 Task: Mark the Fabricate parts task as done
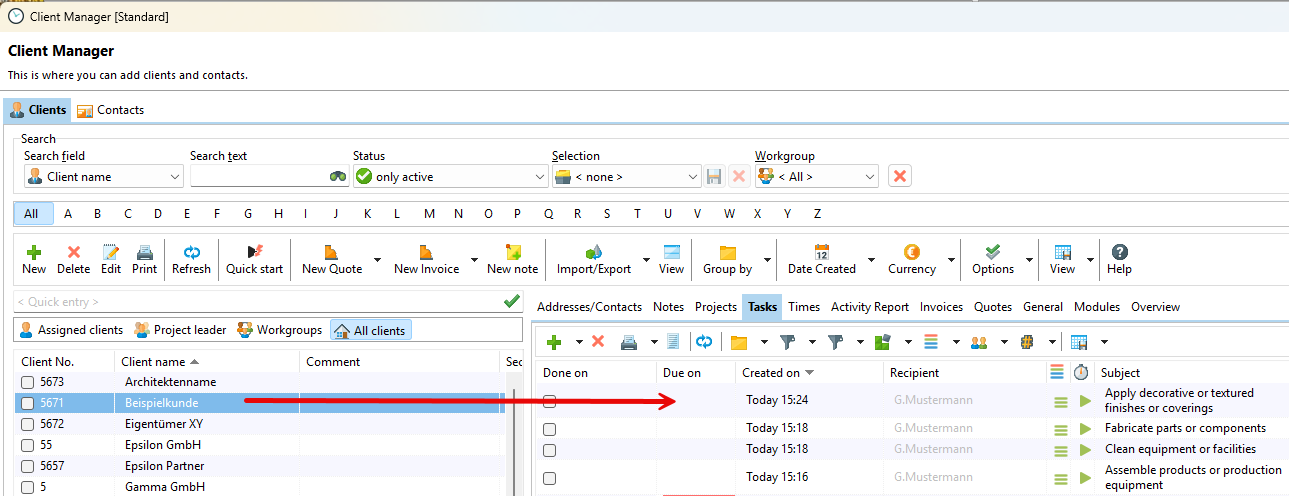pyautogui.click(x=549, y=429)
